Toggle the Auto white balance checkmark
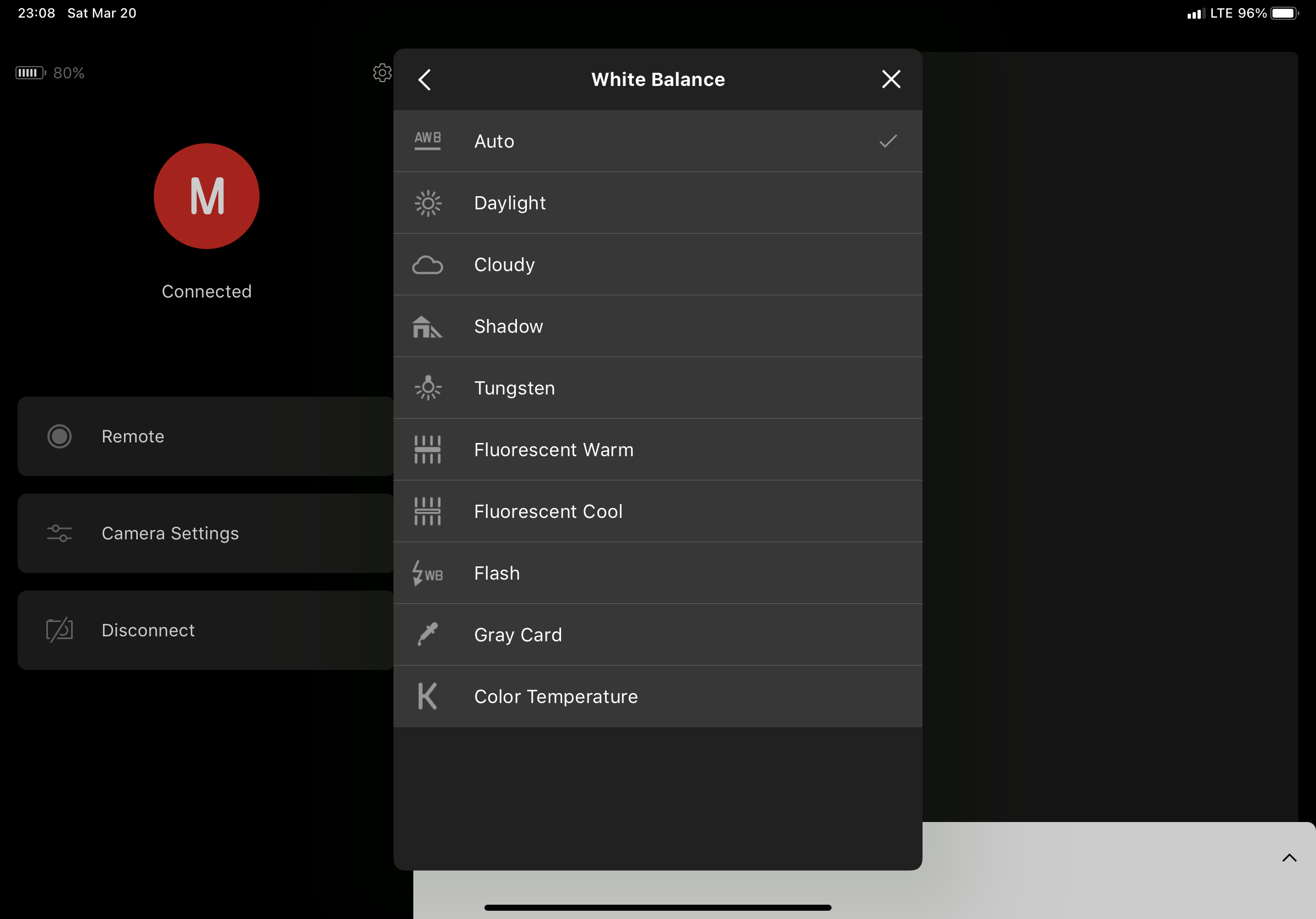 [888, 141]
